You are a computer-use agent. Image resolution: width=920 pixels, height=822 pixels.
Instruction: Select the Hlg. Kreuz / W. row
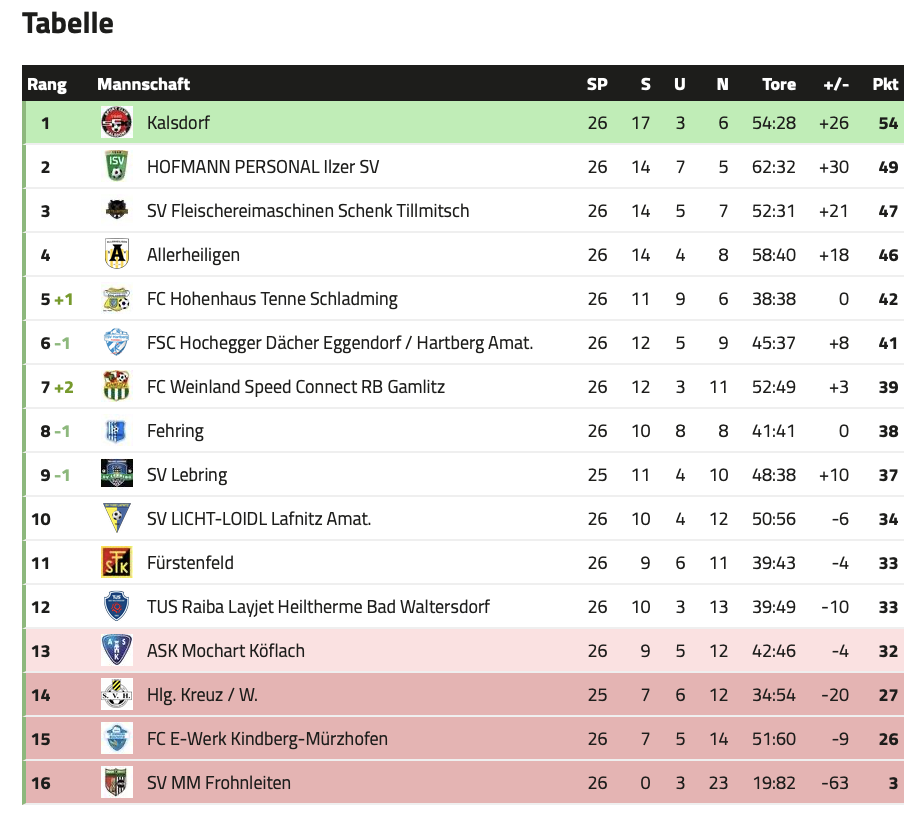coord(464,695)
